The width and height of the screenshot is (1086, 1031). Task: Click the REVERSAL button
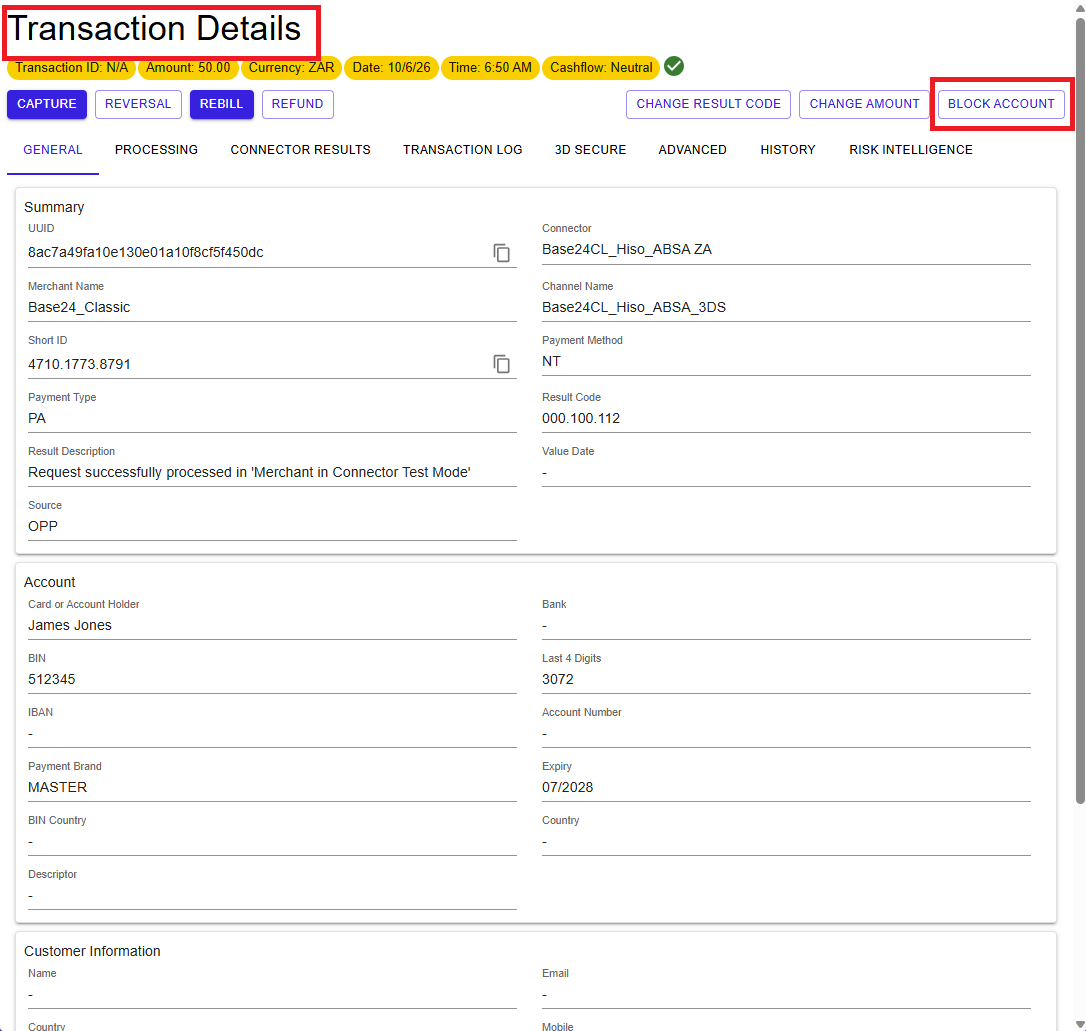(x=138, y=104)
